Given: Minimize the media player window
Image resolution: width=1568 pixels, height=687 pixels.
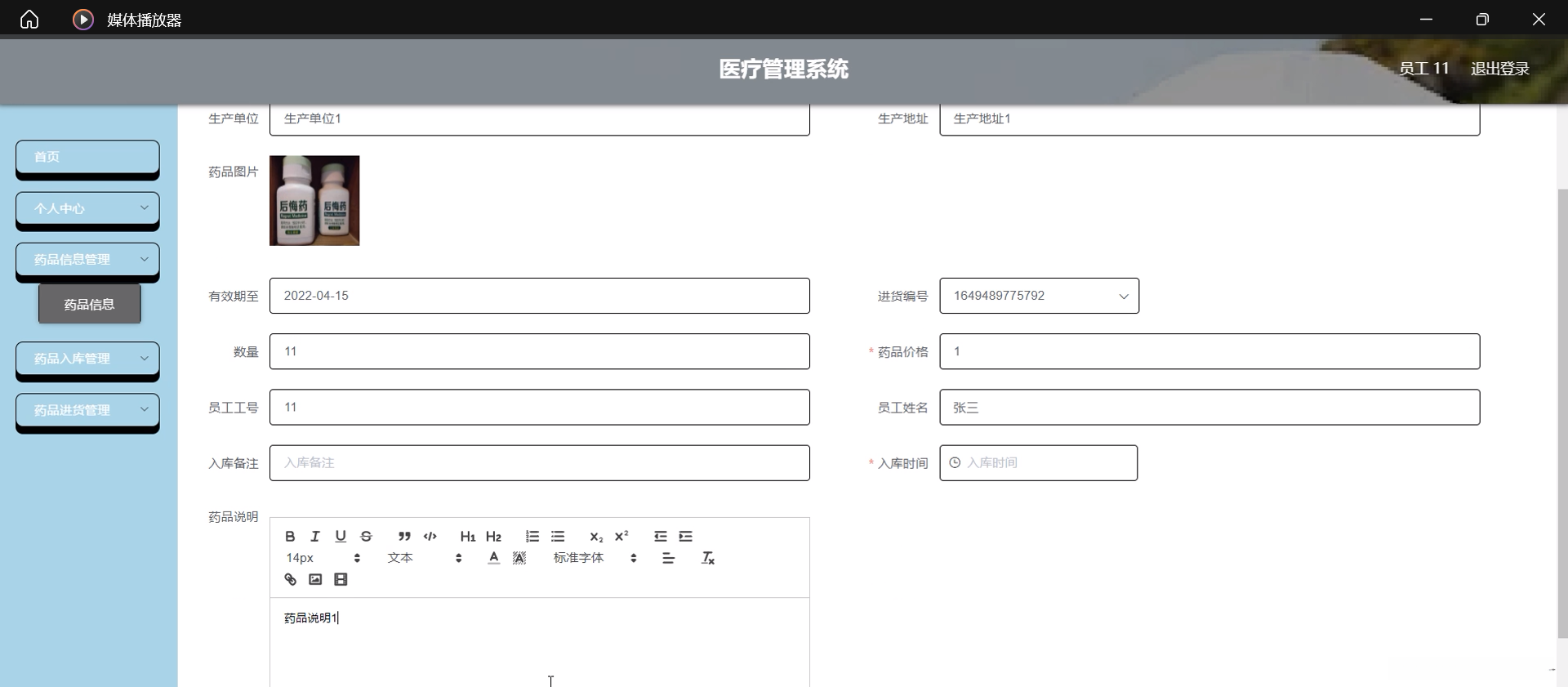Looking at the screenshot, I should [x=1426, y=19].
